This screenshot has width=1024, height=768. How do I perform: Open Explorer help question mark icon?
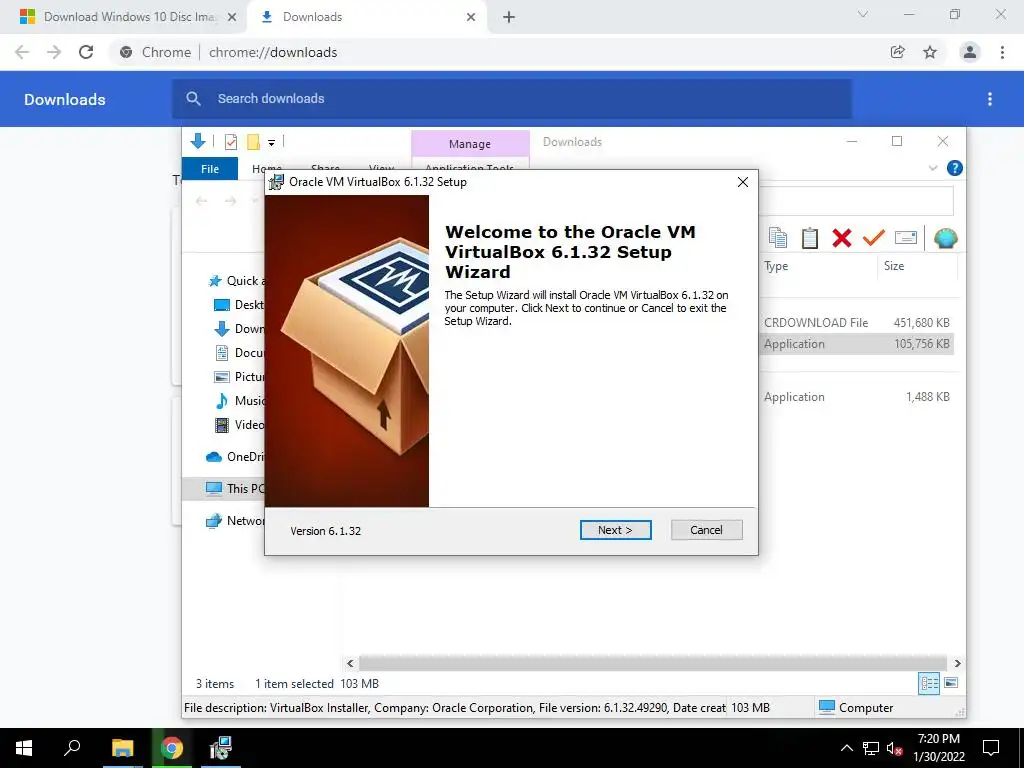(x=954, y=168)
